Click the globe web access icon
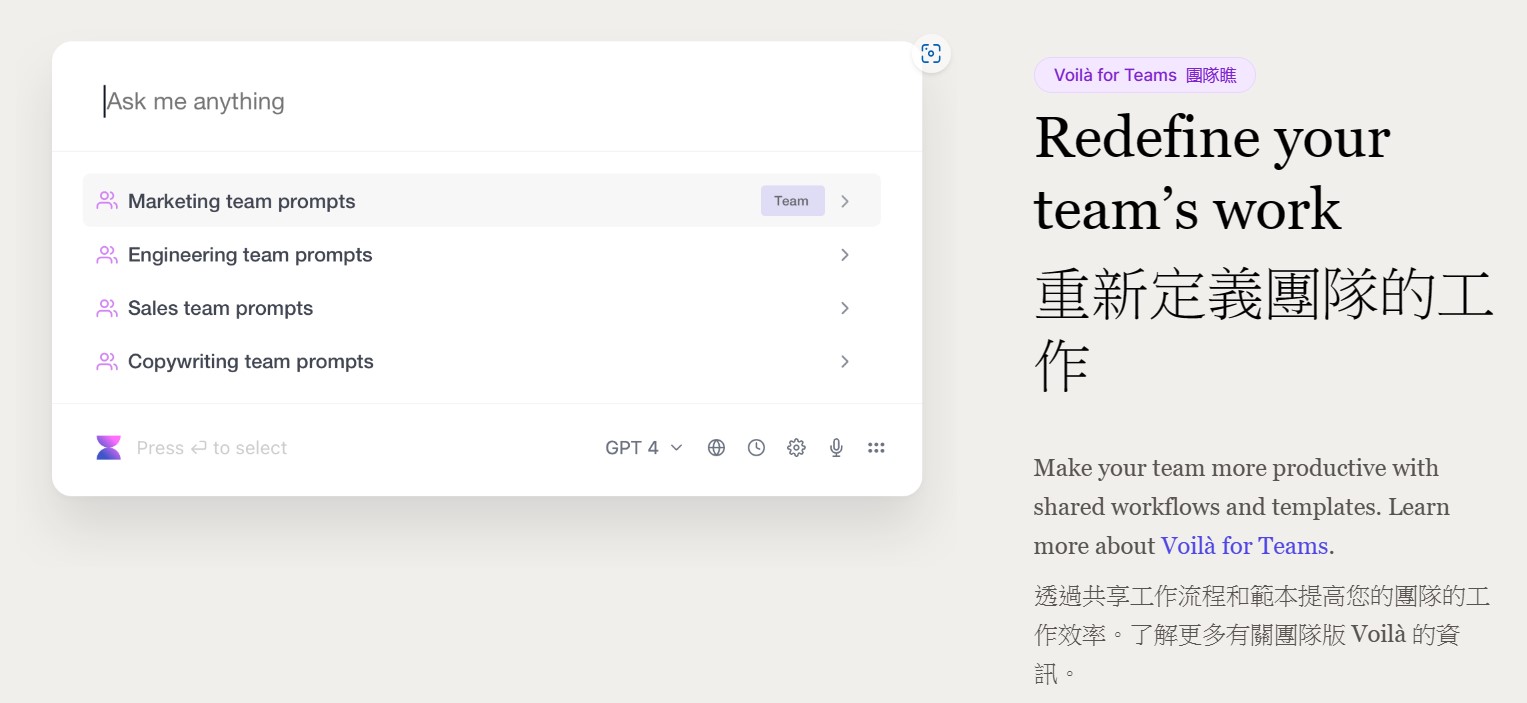Image resolution: width=1527 pixels, height=703 pixels. coord(716,448)
